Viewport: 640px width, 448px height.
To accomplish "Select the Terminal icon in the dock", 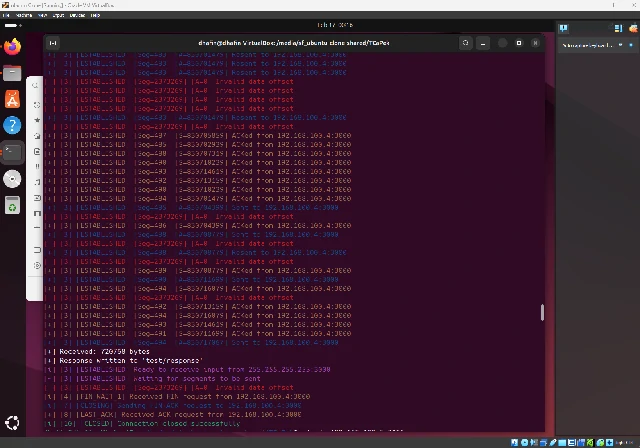I will tap(12, 152).
